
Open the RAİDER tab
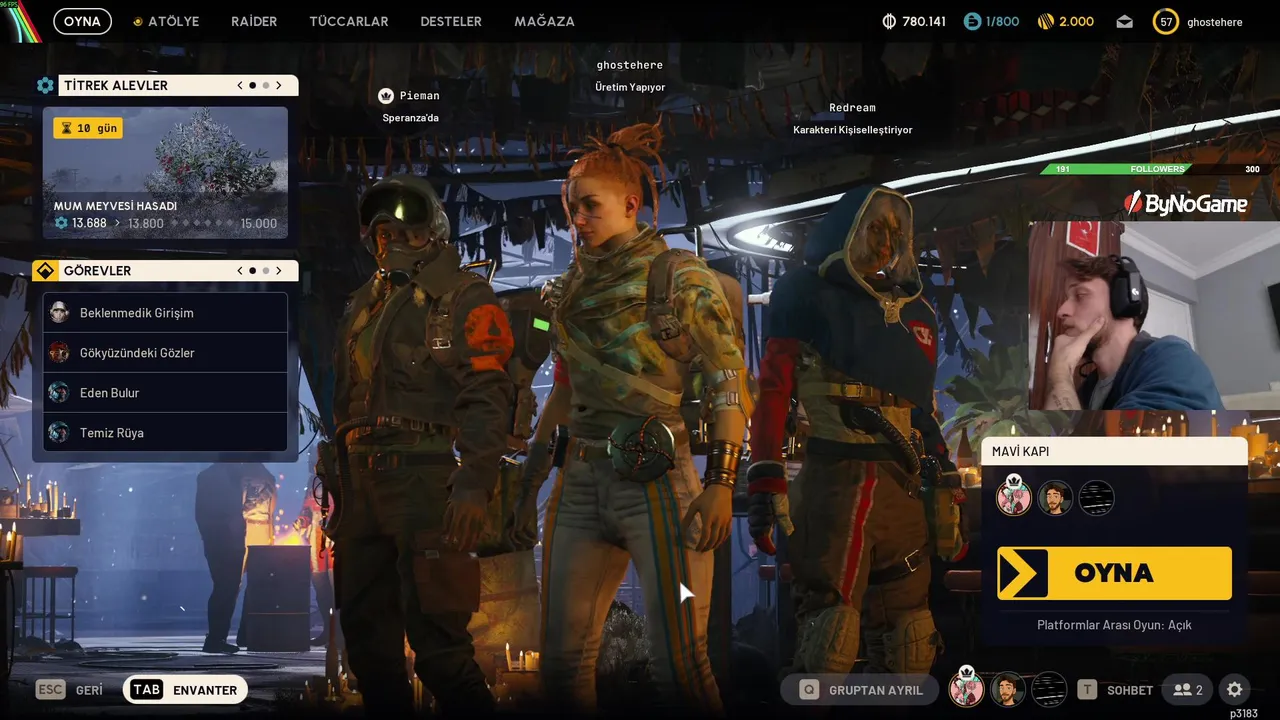click(x=254, y=21)
